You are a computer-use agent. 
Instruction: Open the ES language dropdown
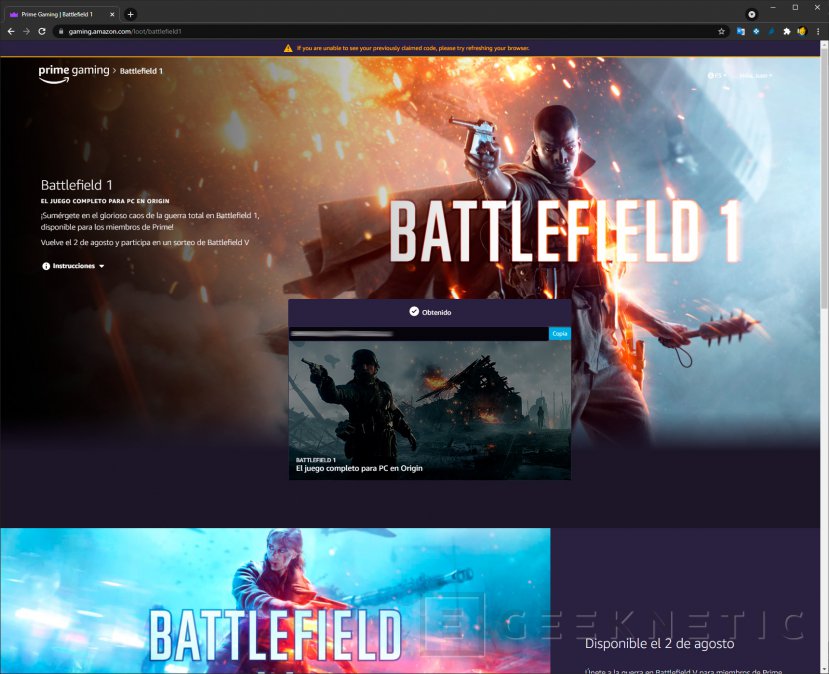(717, 76)
